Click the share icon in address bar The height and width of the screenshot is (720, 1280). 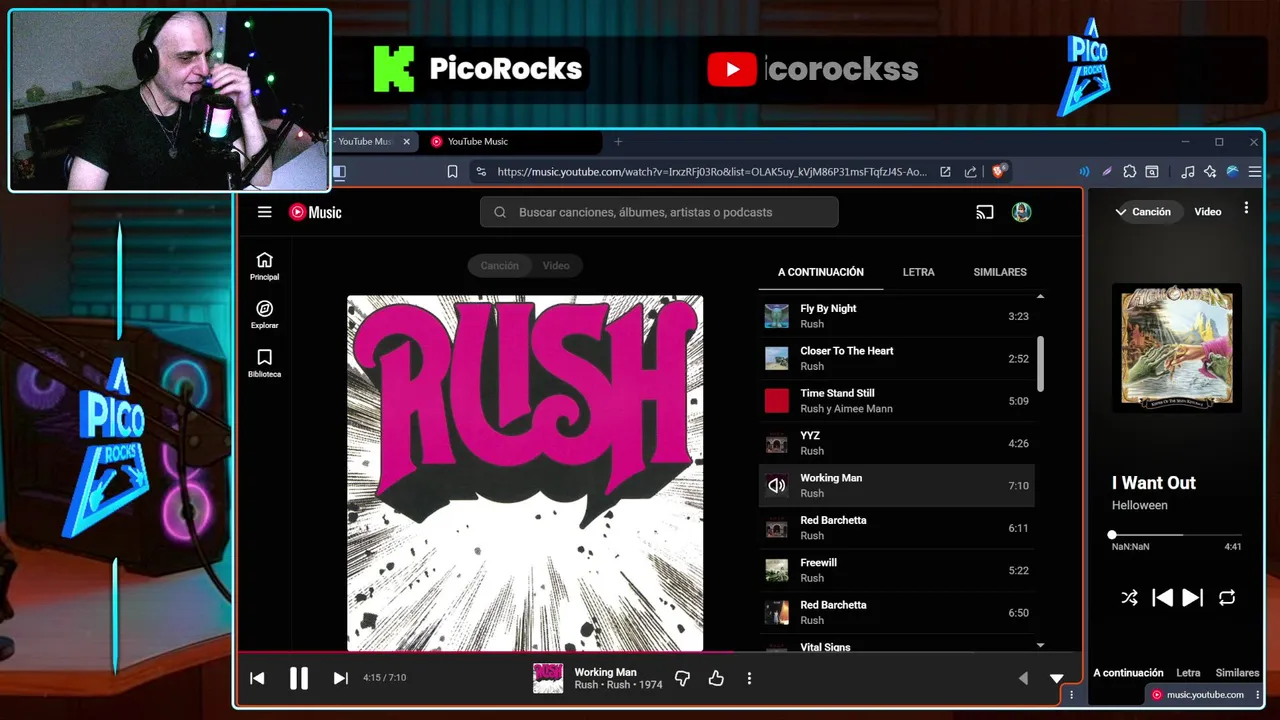tap(970, 172)
